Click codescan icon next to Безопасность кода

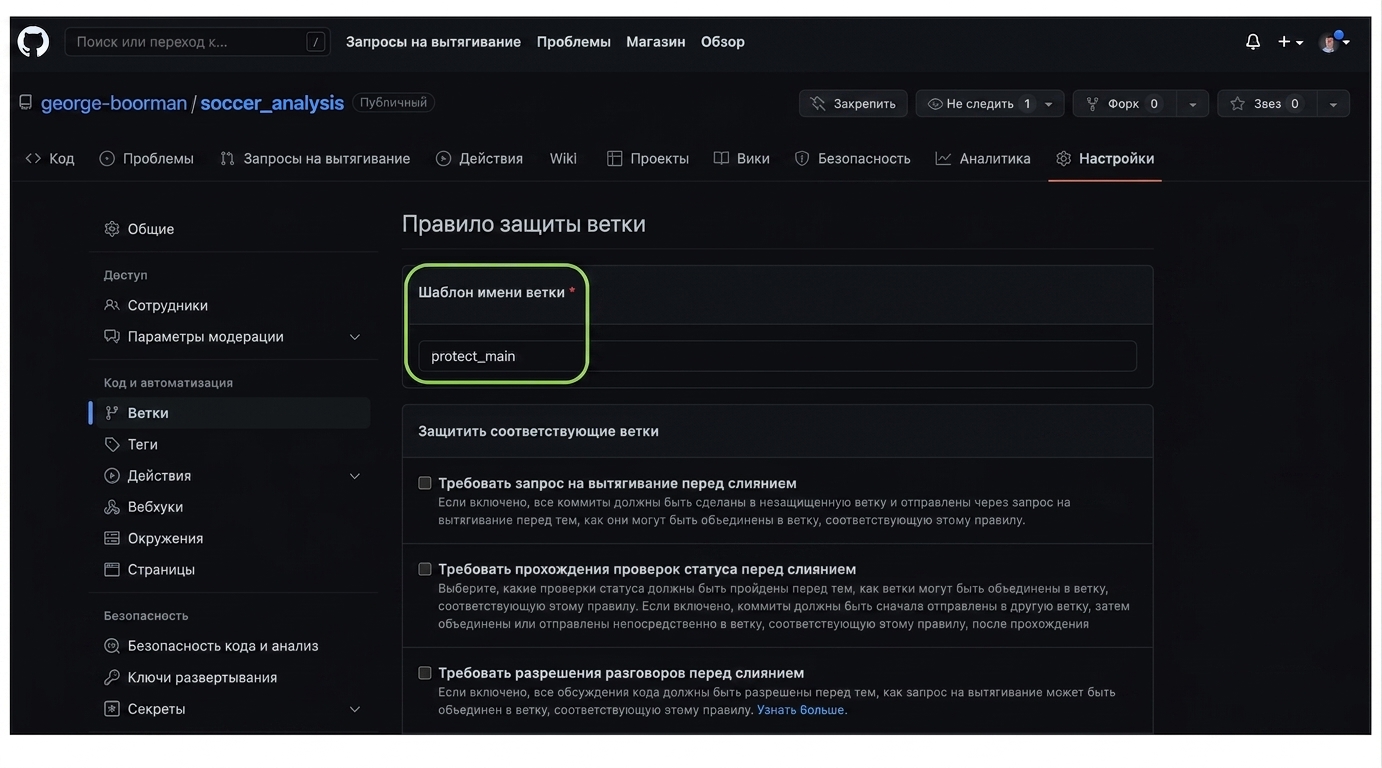112,646
